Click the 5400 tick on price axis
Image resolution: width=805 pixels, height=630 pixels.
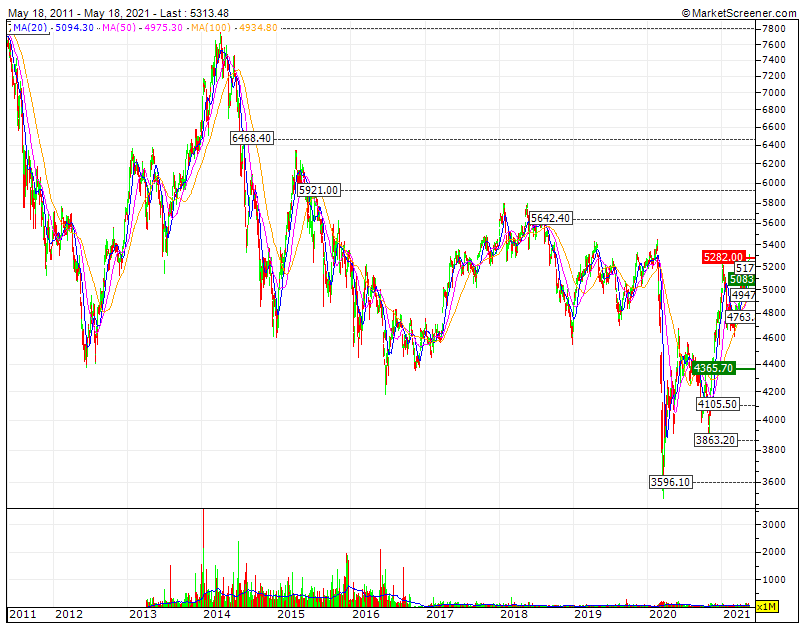tap(774, 244)
